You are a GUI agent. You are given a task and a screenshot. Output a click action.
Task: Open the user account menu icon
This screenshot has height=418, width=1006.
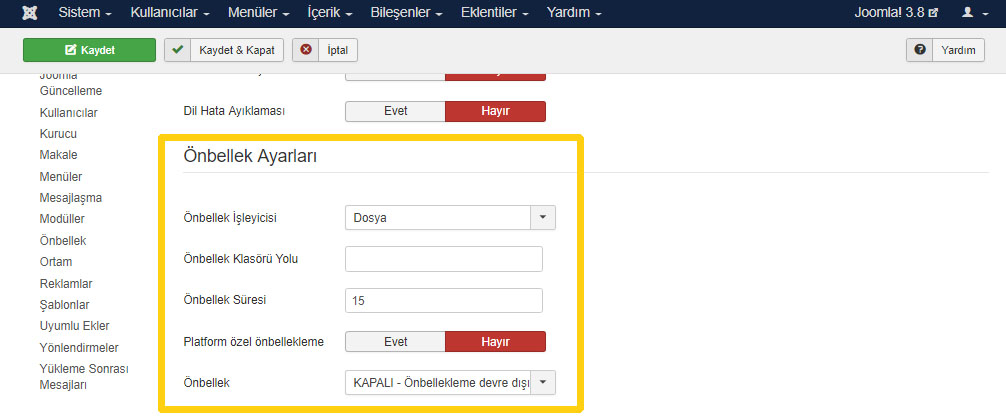pyautogui.click(x=972, y=13)
